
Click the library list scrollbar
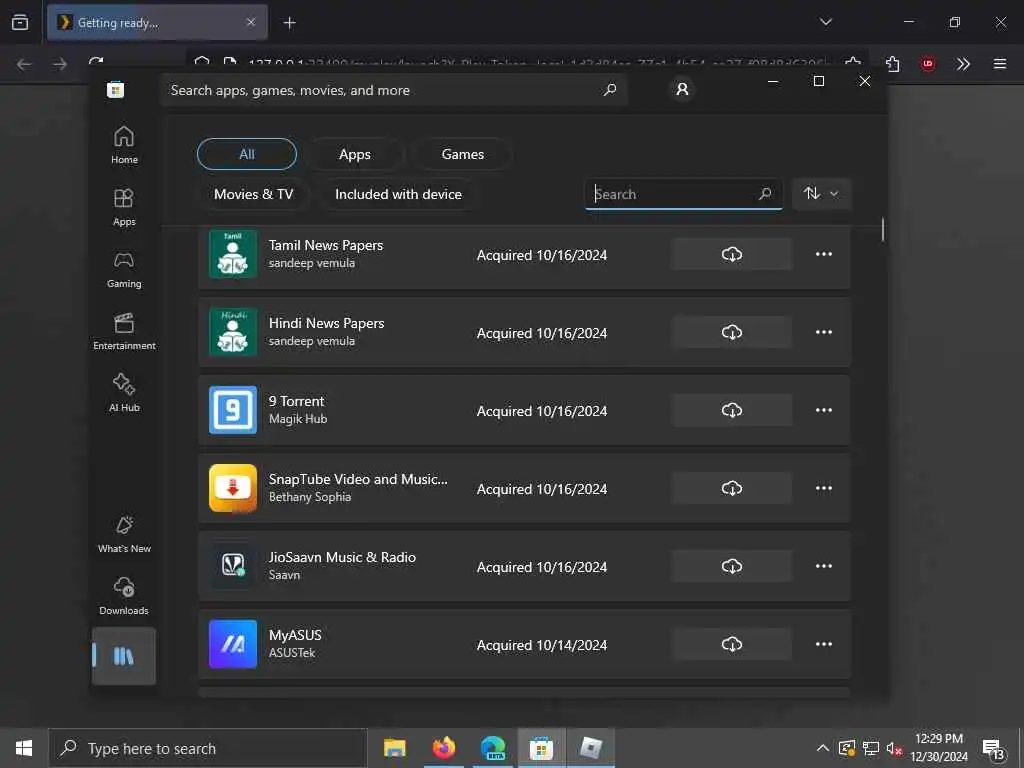coord(882,229)
